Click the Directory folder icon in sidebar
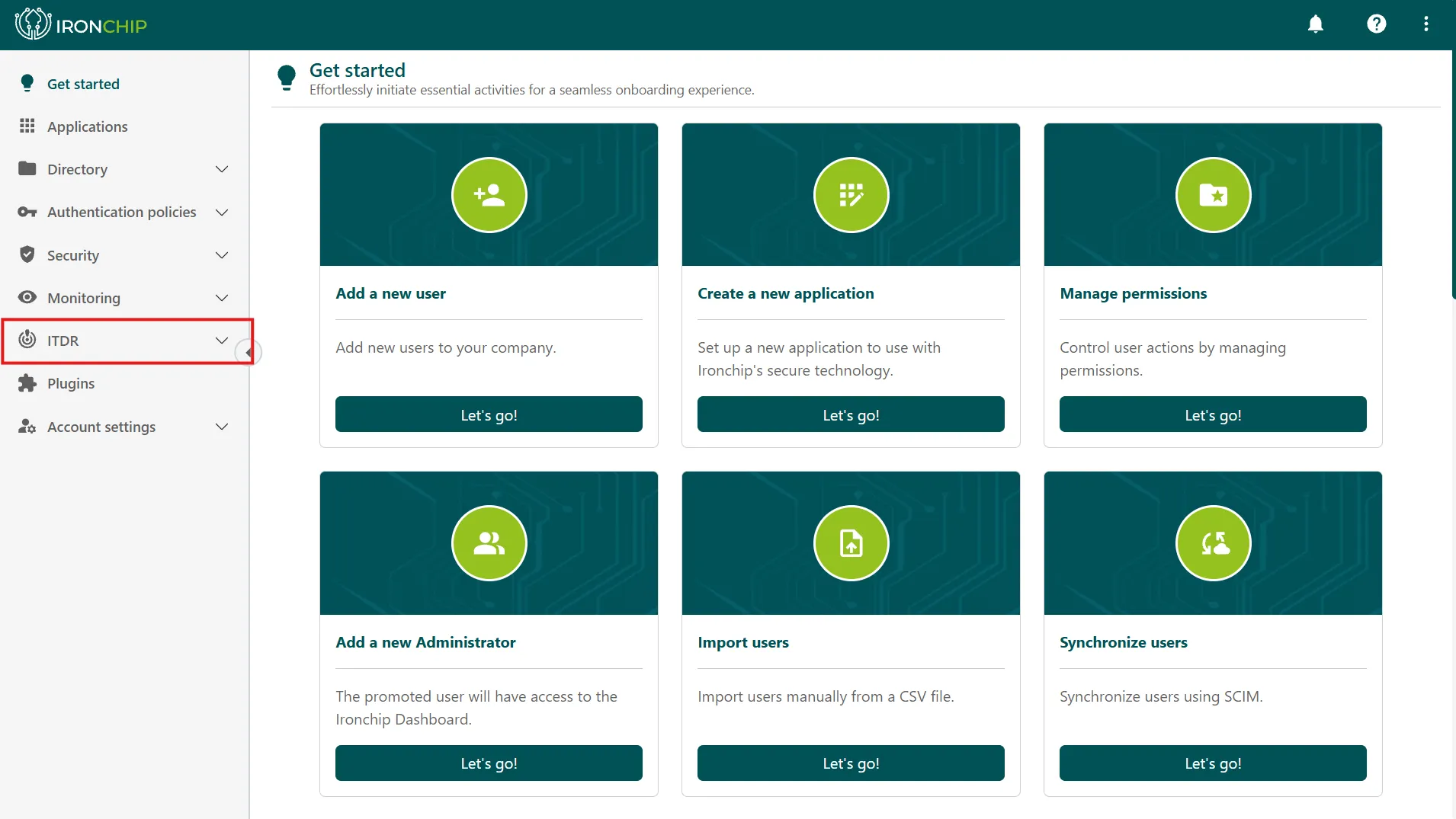The height and width of the screenshot is (819, 1456). pos(27,168)
